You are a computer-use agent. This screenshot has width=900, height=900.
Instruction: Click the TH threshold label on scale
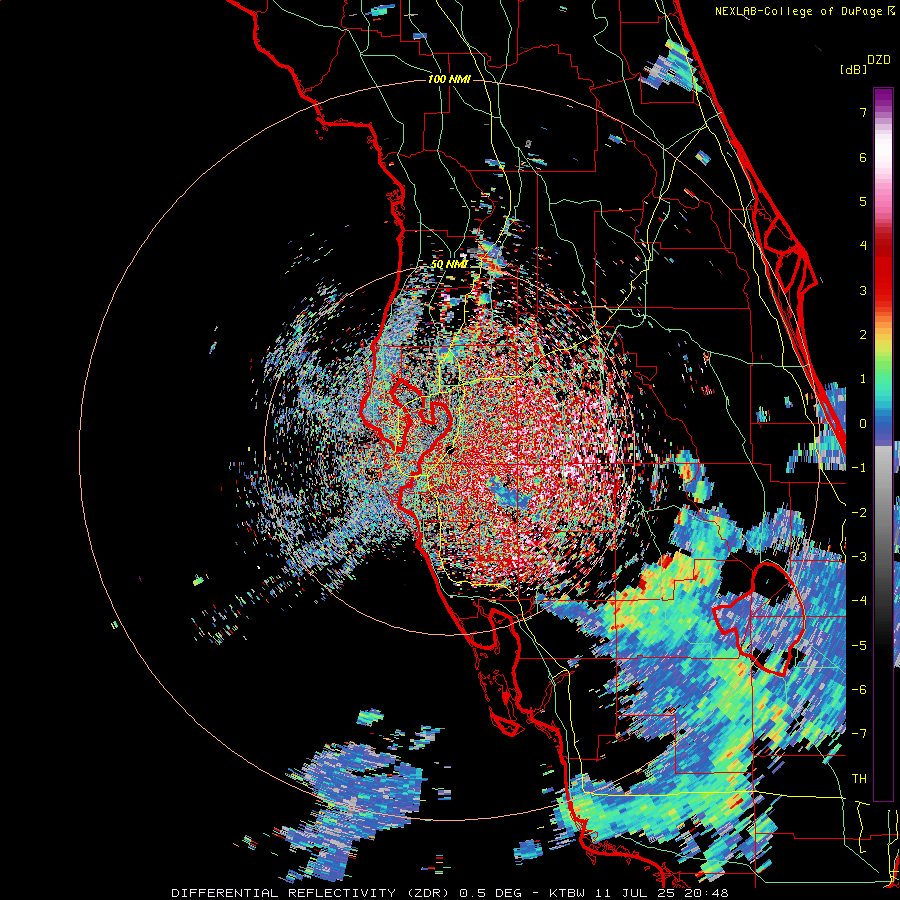coord(859,779)
